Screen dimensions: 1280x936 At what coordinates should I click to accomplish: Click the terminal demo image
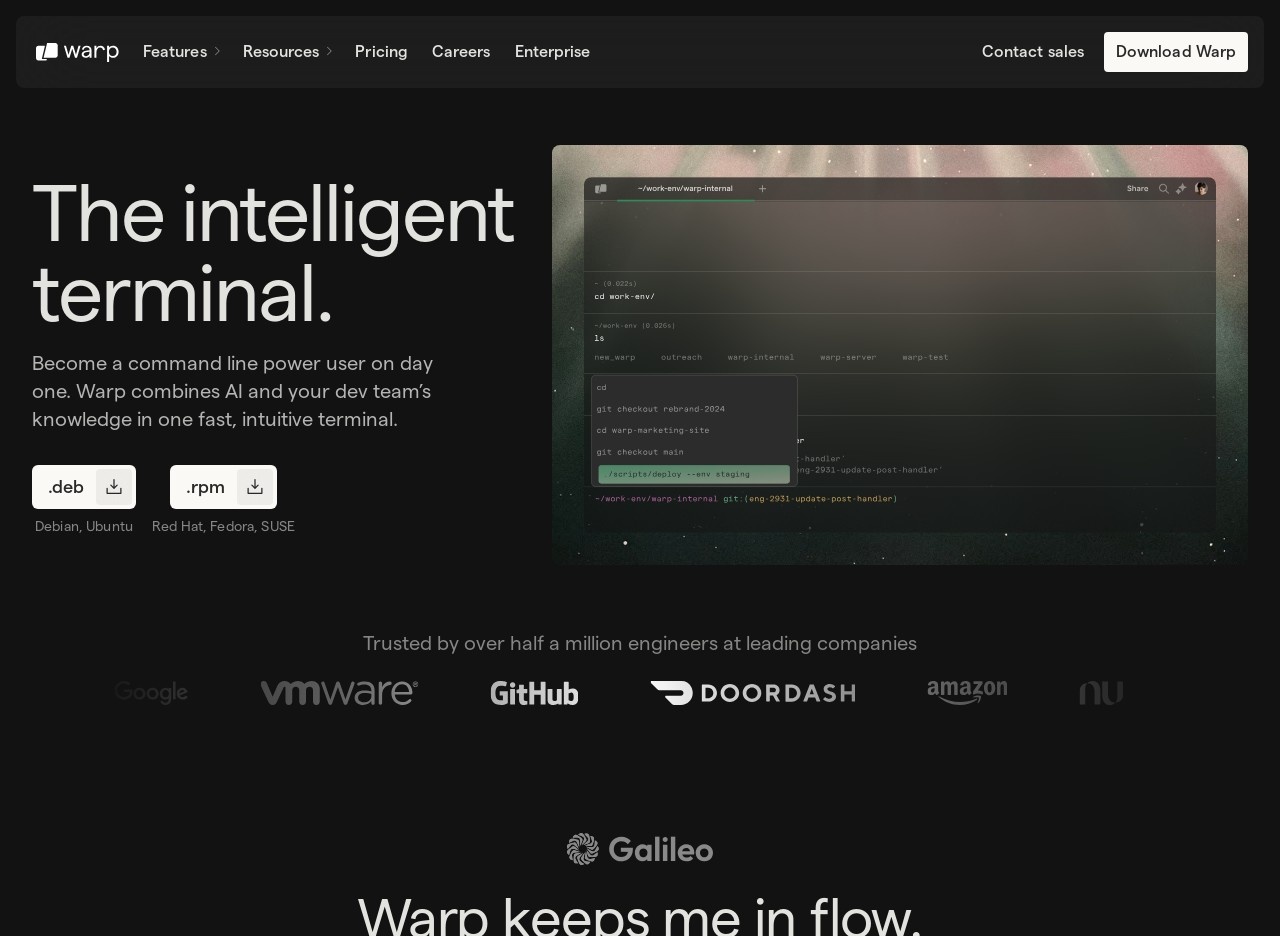tap(900, 355)
